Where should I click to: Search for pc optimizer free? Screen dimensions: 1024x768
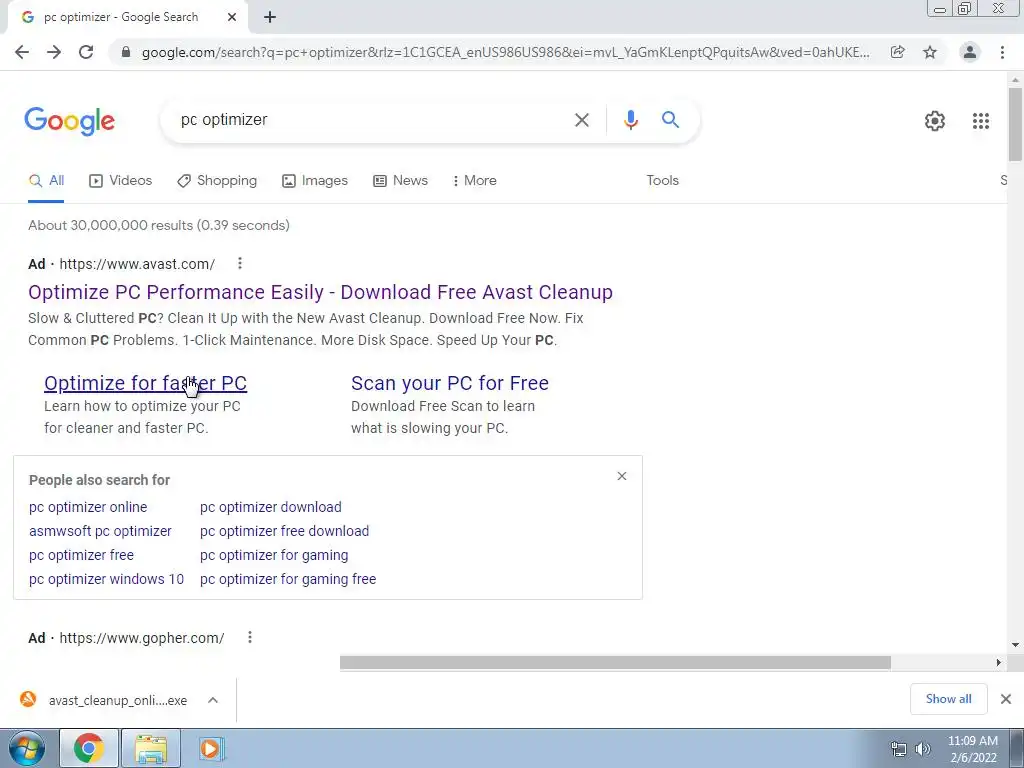(x=81, y=556)
